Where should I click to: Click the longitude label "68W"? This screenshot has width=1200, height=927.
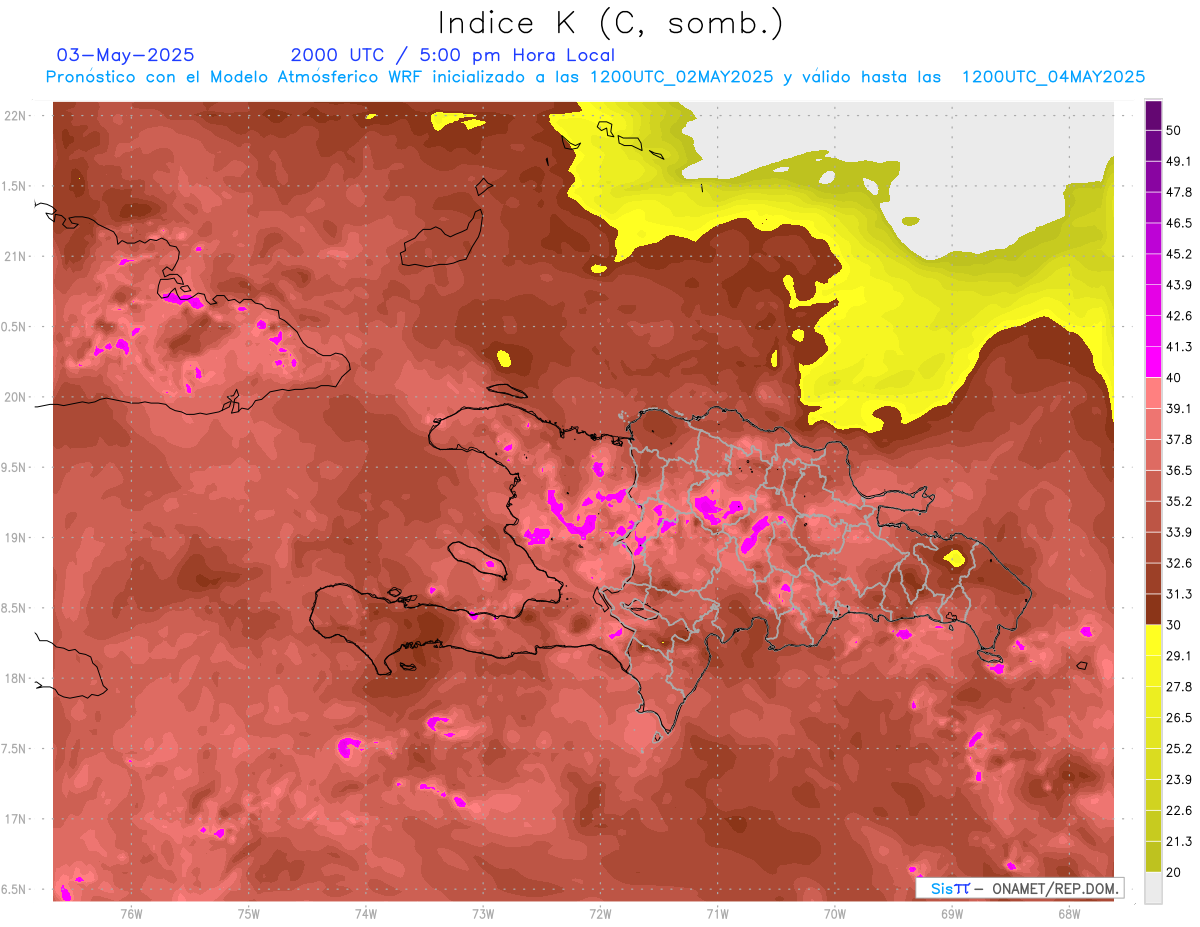click(x=1069, y=913)
